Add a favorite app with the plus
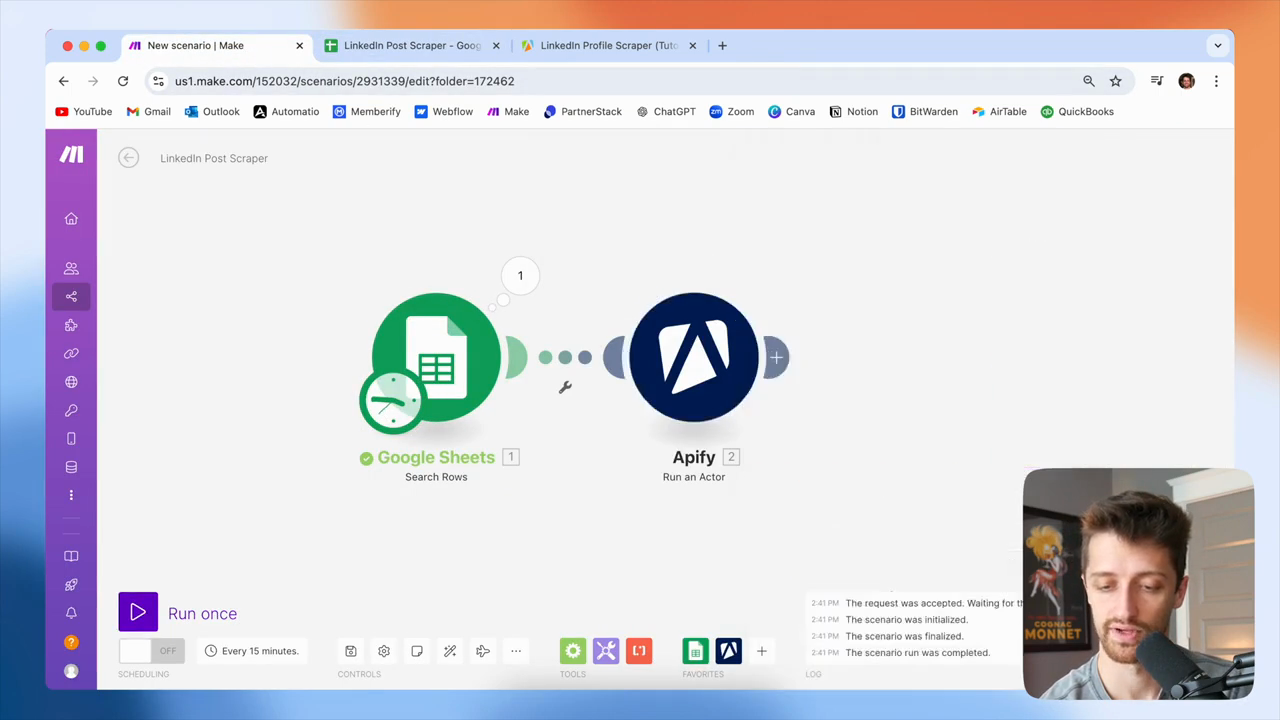The width and height of the screenshot is (1280, 720). [761, 651]
